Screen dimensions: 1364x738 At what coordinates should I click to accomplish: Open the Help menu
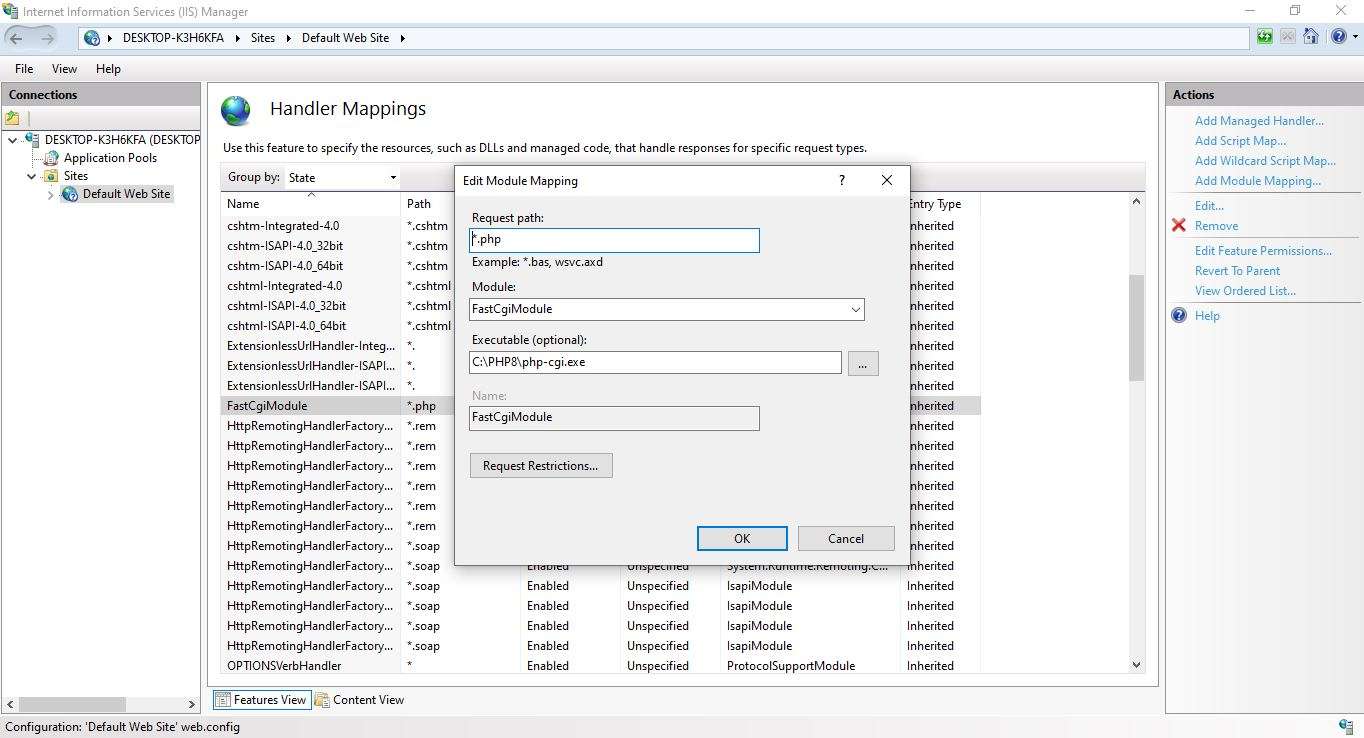(x=108, y=69)
